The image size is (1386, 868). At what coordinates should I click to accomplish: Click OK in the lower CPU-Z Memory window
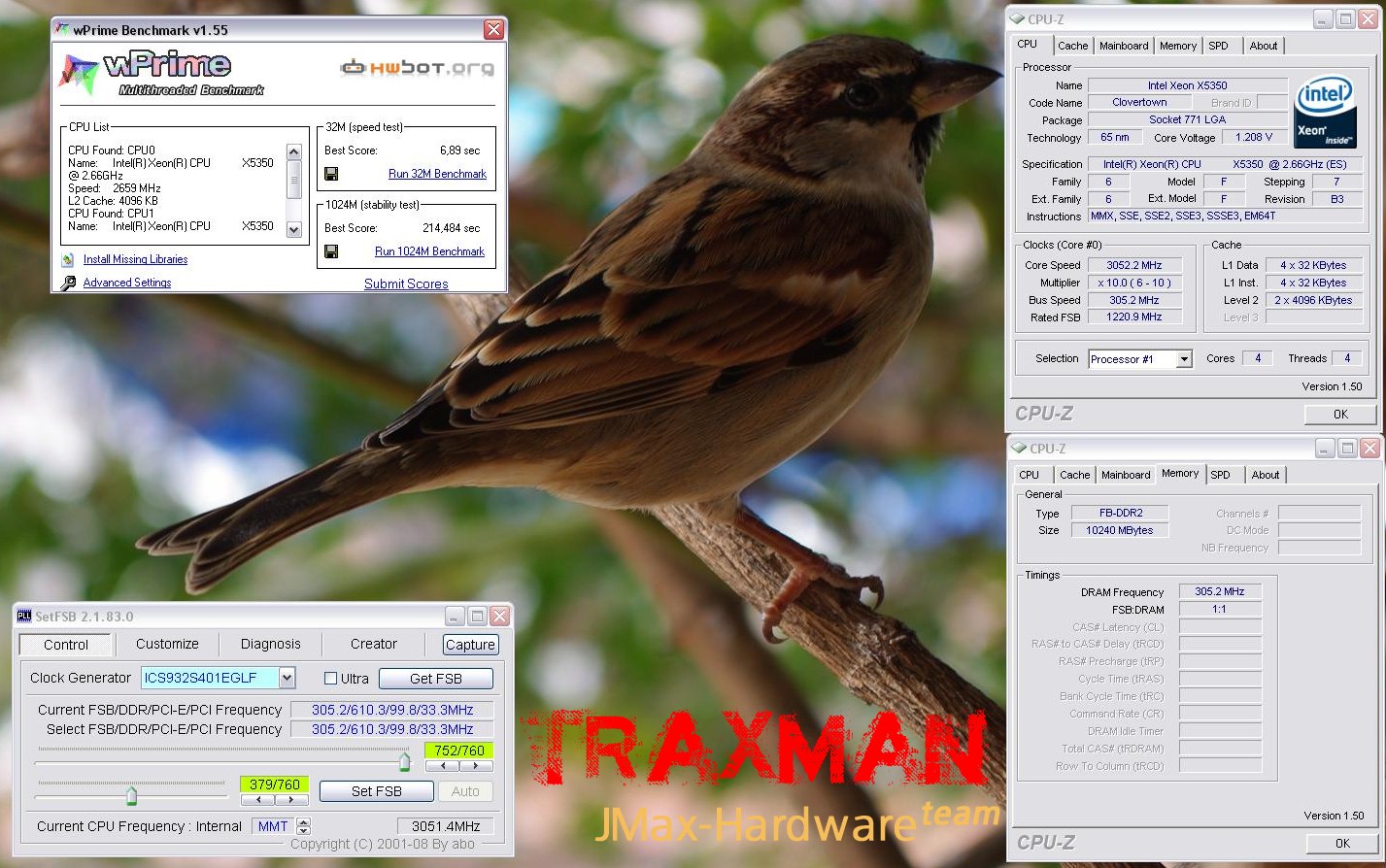point(1342,843)
